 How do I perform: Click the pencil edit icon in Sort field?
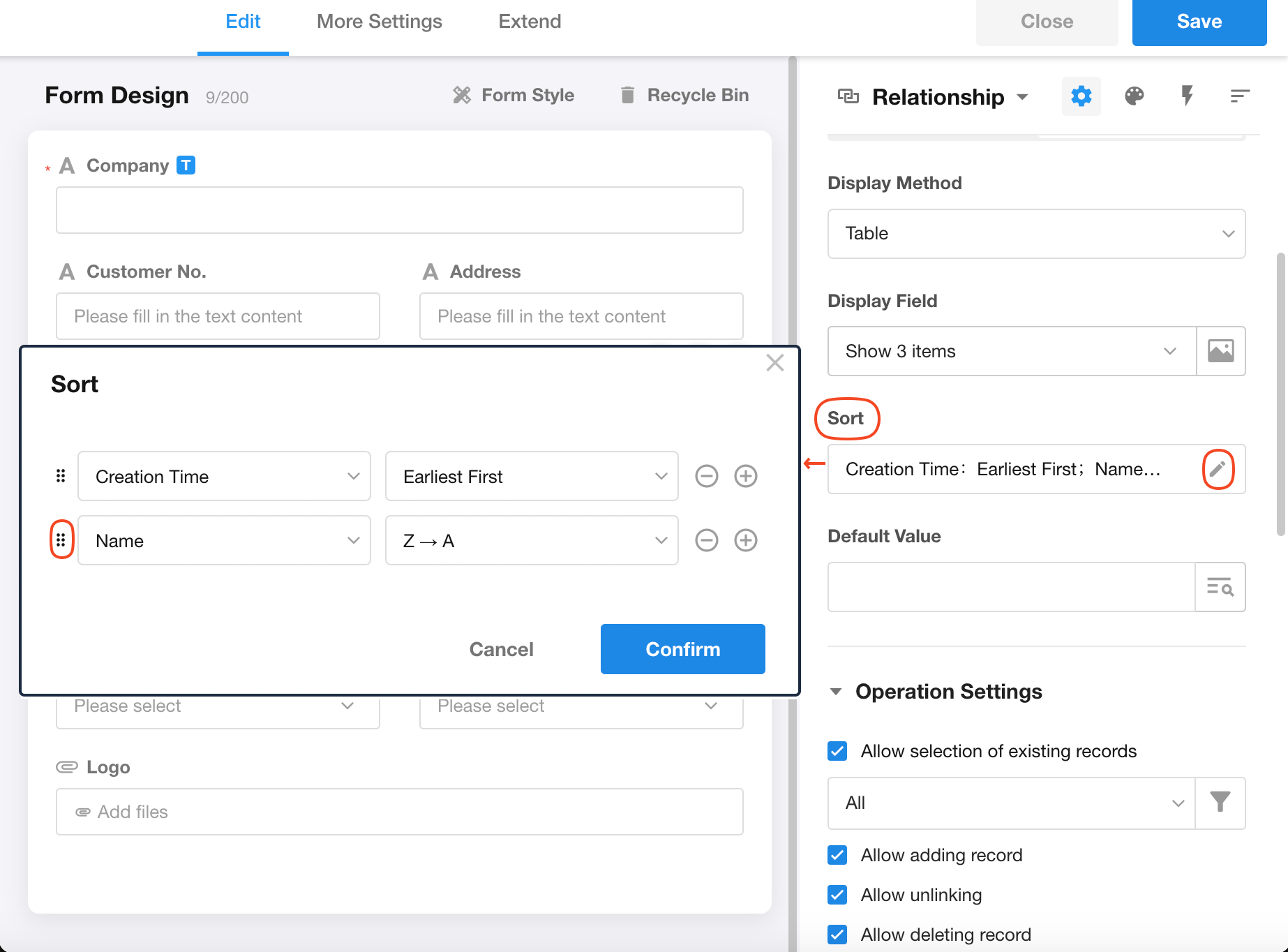1218,469
